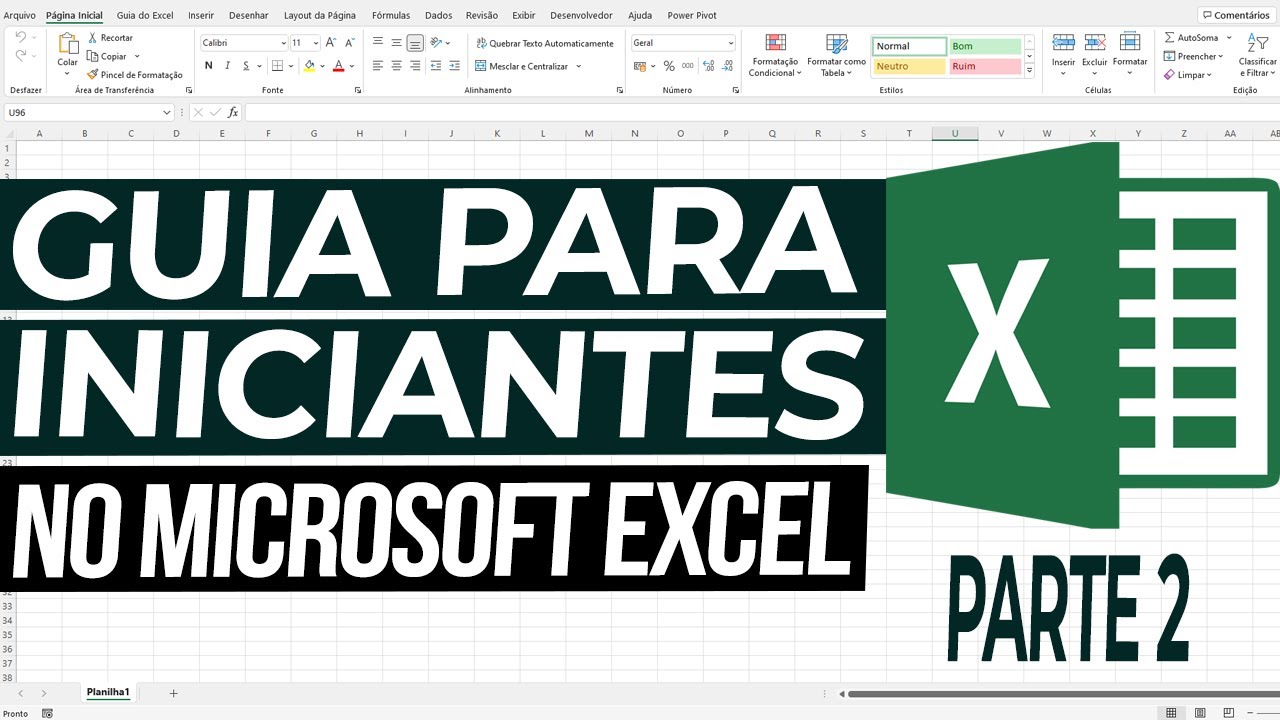Insert function with the fx icon
Image resolution: width=1280 pixels, height=720 pixels.
click(x=233, y=113)
